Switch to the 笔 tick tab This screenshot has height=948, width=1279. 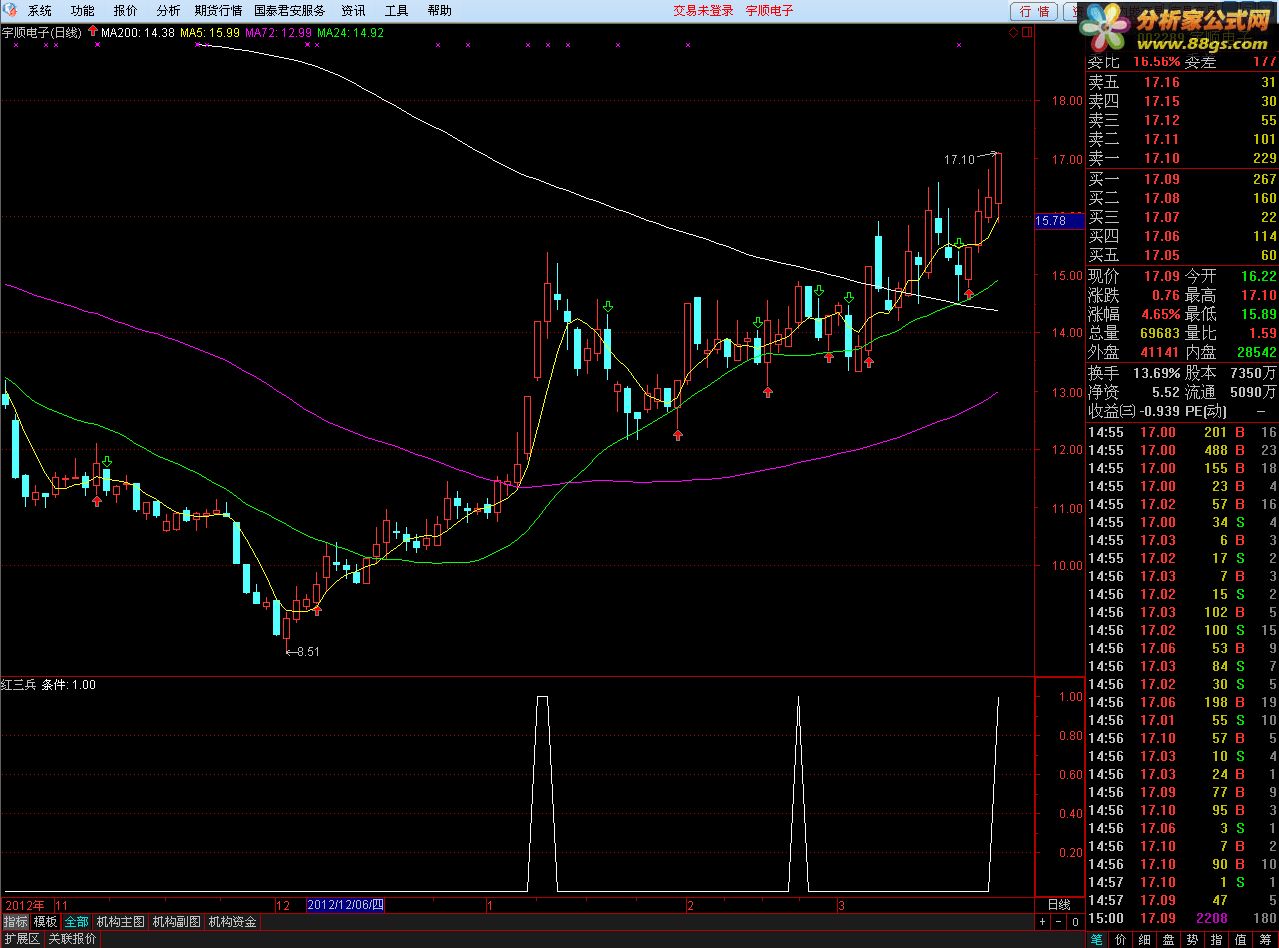(x=1097, y=940)
